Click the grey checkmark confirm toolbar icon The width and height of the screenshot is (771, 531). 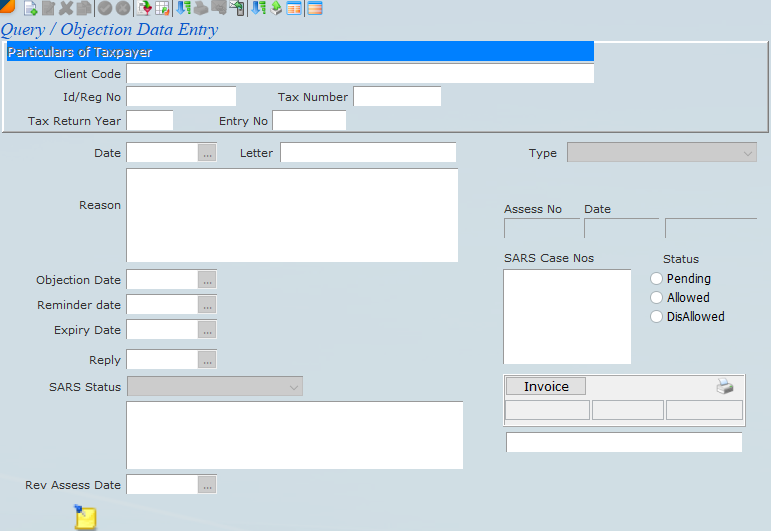(x=104, y=9)
